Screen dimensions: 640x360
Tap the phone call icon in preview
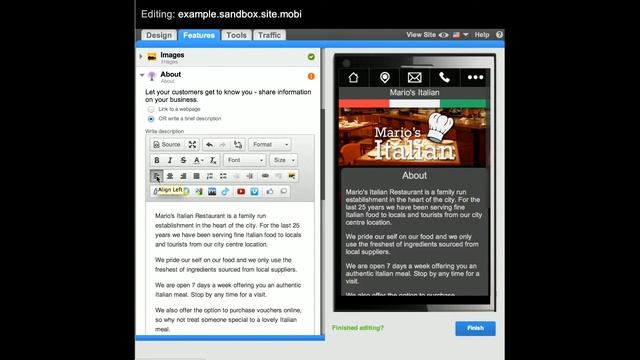[444, 77]
